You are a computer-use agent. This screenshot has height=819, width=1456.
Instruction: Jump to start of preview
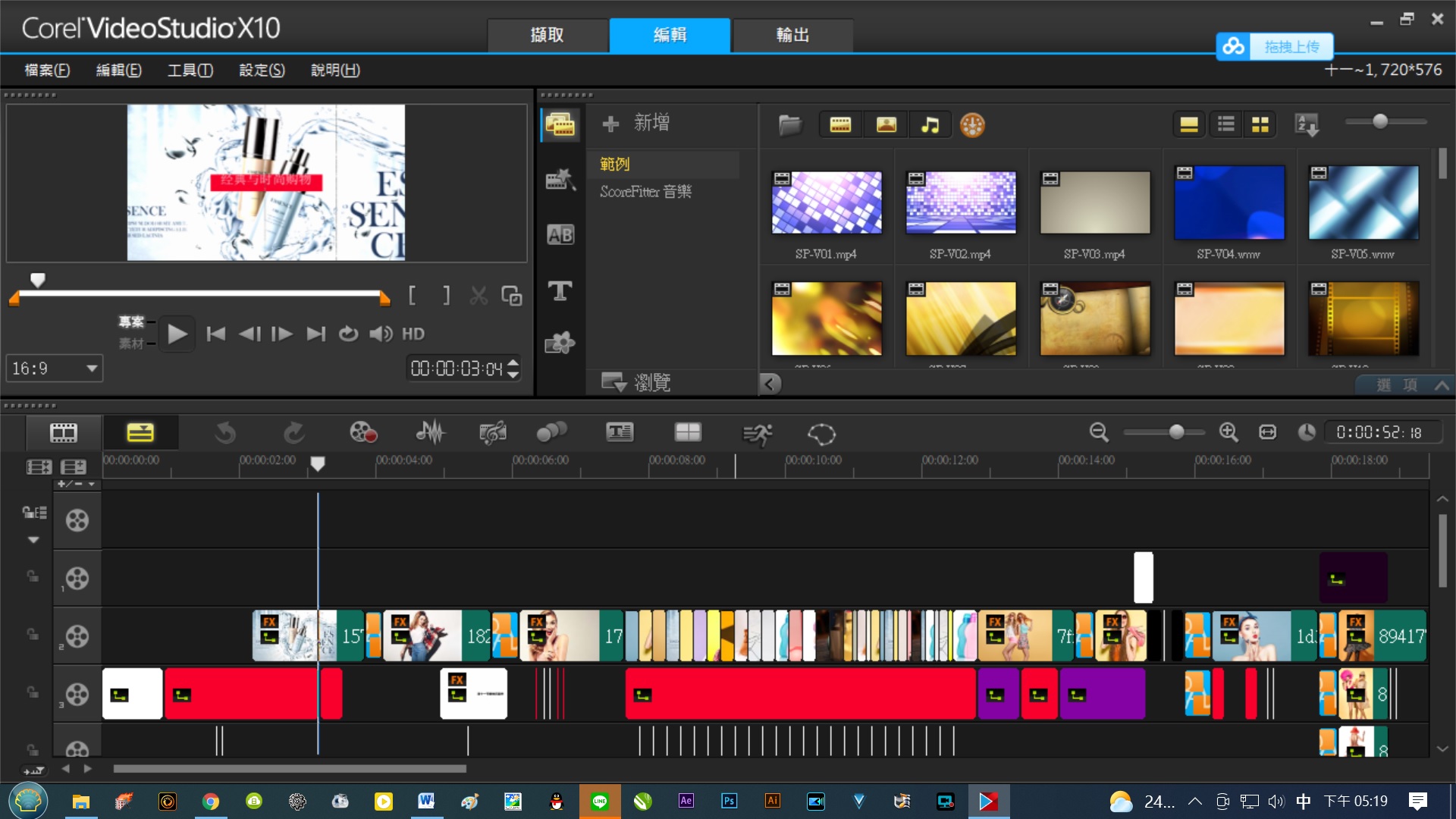(216, 334)
